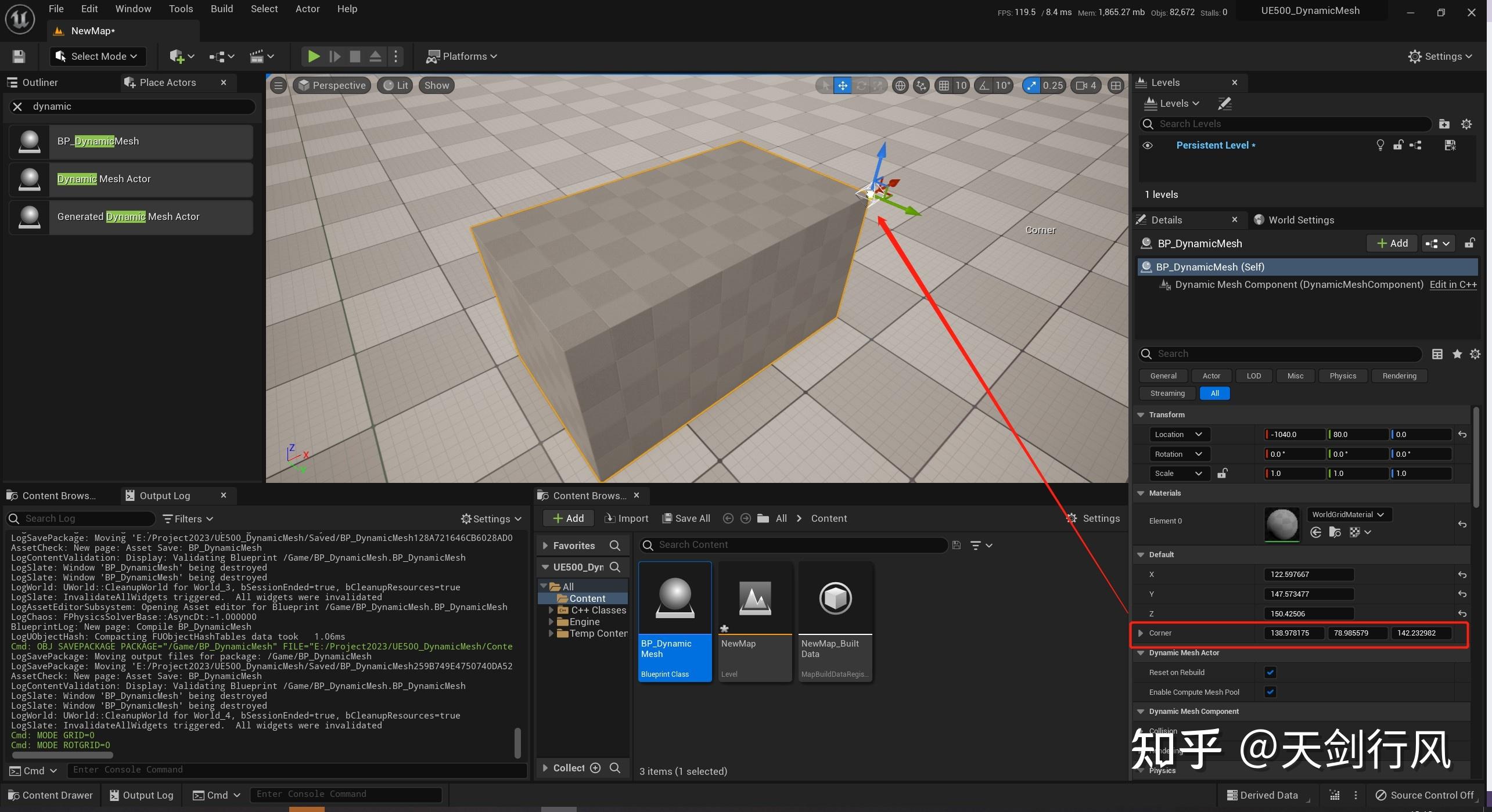Click Edit in C++ link
Image resolution: width=1492 pixels, height=812 pixels.
[x=1453, y=284]
